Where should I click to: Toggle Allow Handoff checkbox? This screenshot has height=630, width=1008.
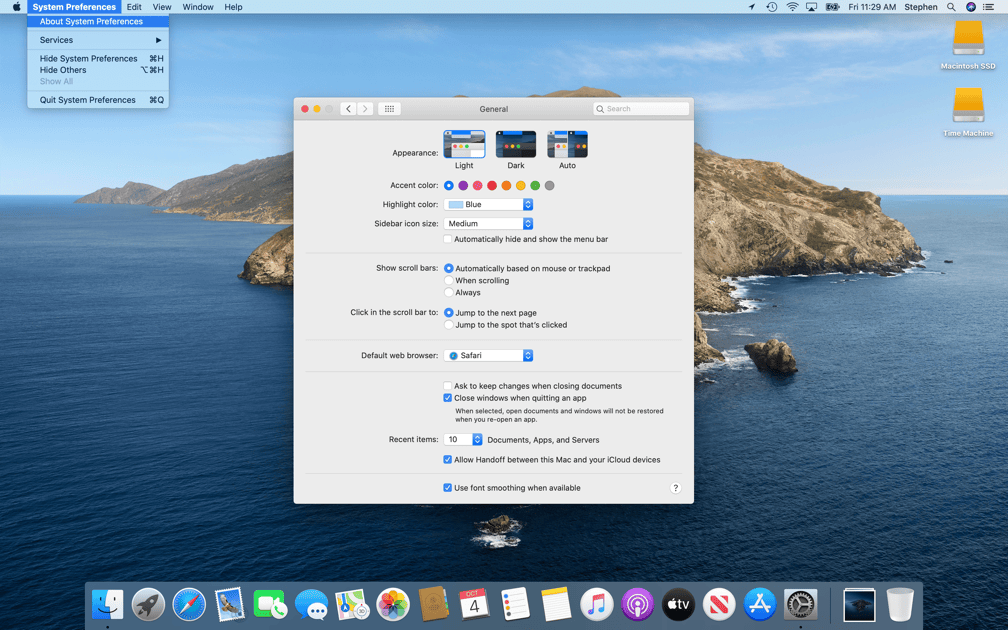tap(447, 460)
